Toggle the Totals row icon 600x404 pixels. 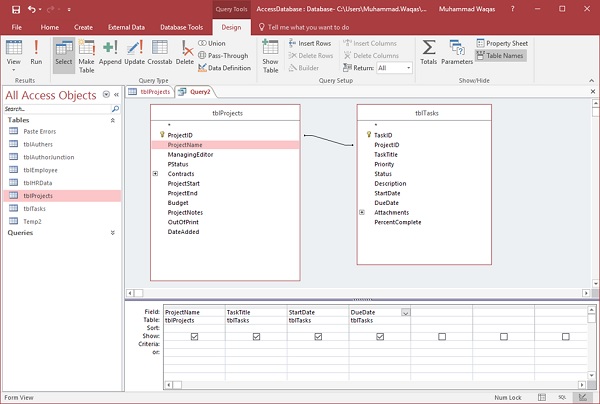[x=428, y=52]
